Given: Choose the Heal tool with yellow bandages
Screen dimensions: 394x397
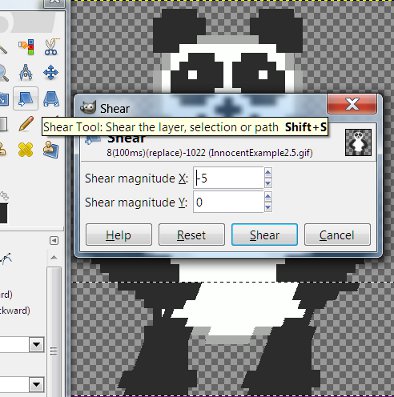Looking at the screenshot, I should (x=26, y=150).
